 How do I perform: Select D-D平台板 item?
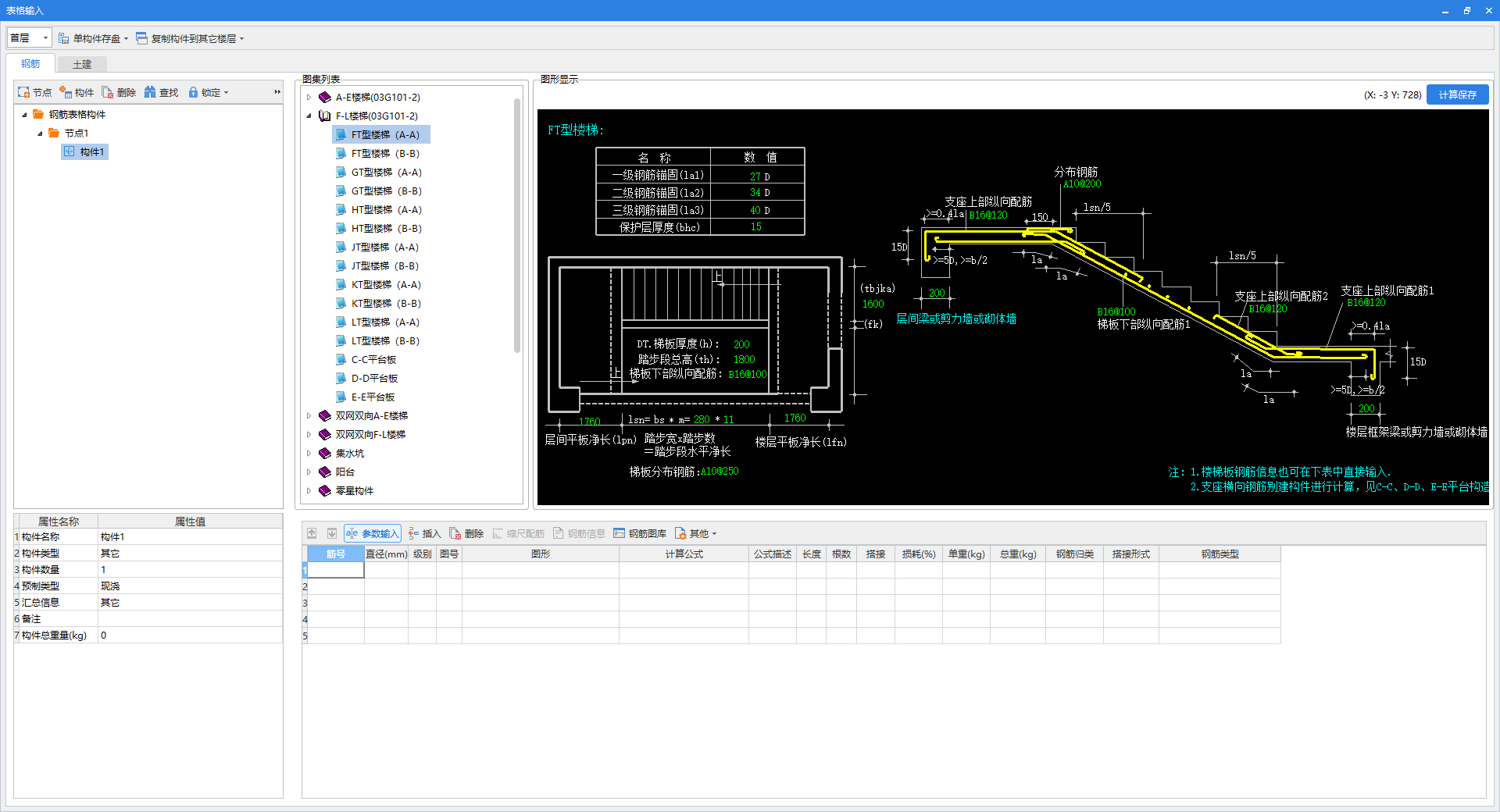tap(369, 379)
